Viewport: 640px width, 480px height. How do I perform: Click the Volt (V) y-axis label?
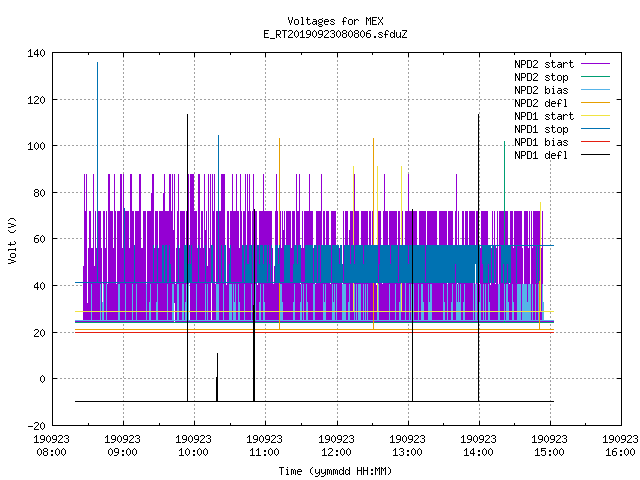pos(12,240)
